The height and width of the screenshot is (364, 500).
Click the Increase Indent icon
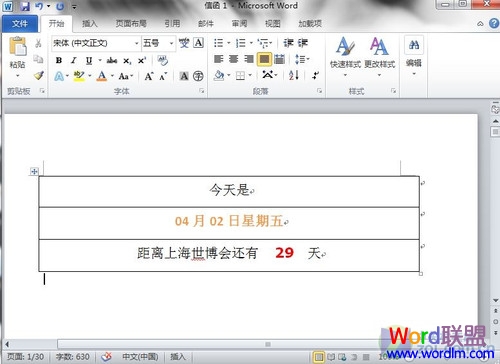303,43
